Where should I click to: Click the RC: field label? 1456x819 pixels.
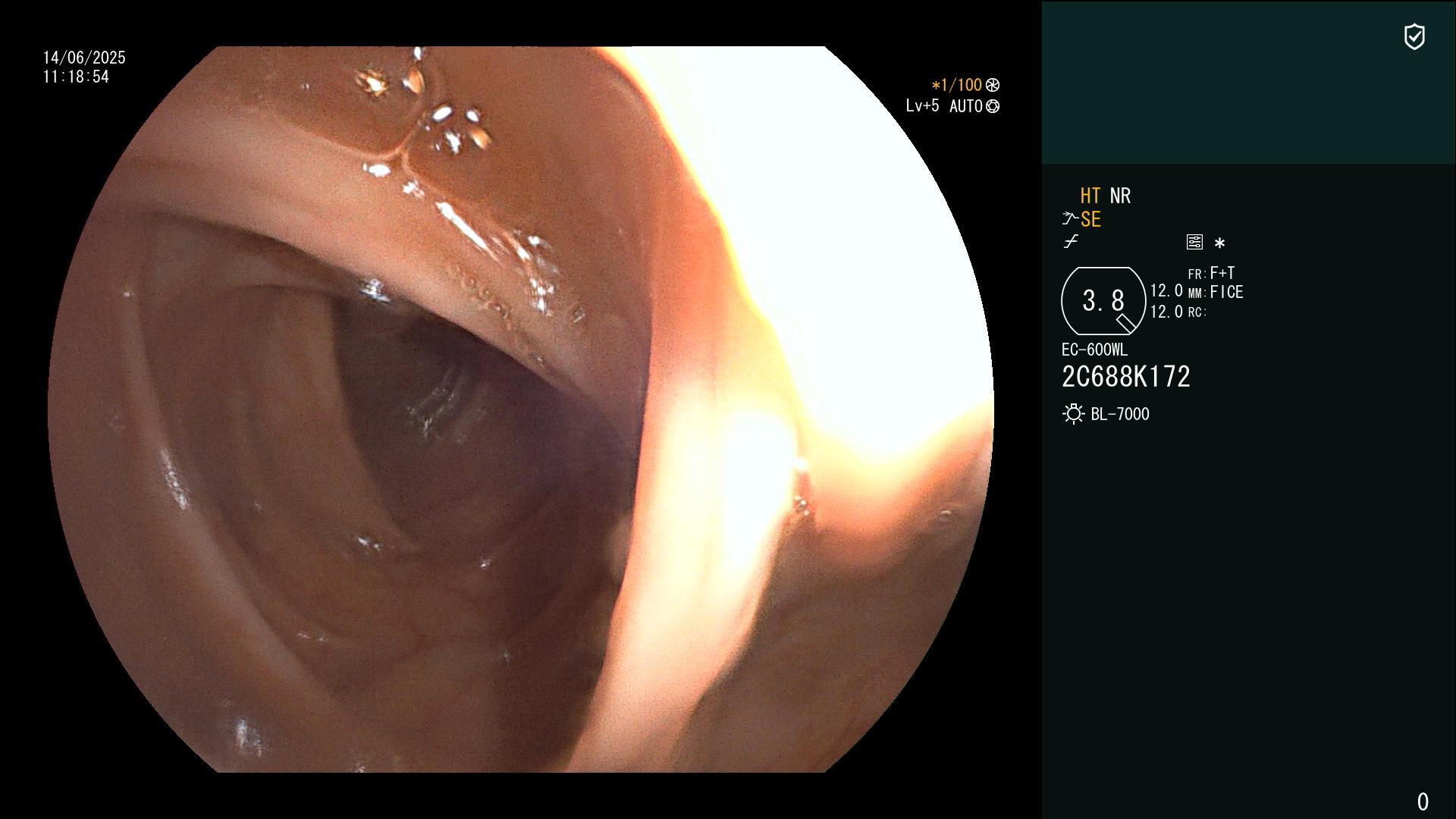point(1197,312)
